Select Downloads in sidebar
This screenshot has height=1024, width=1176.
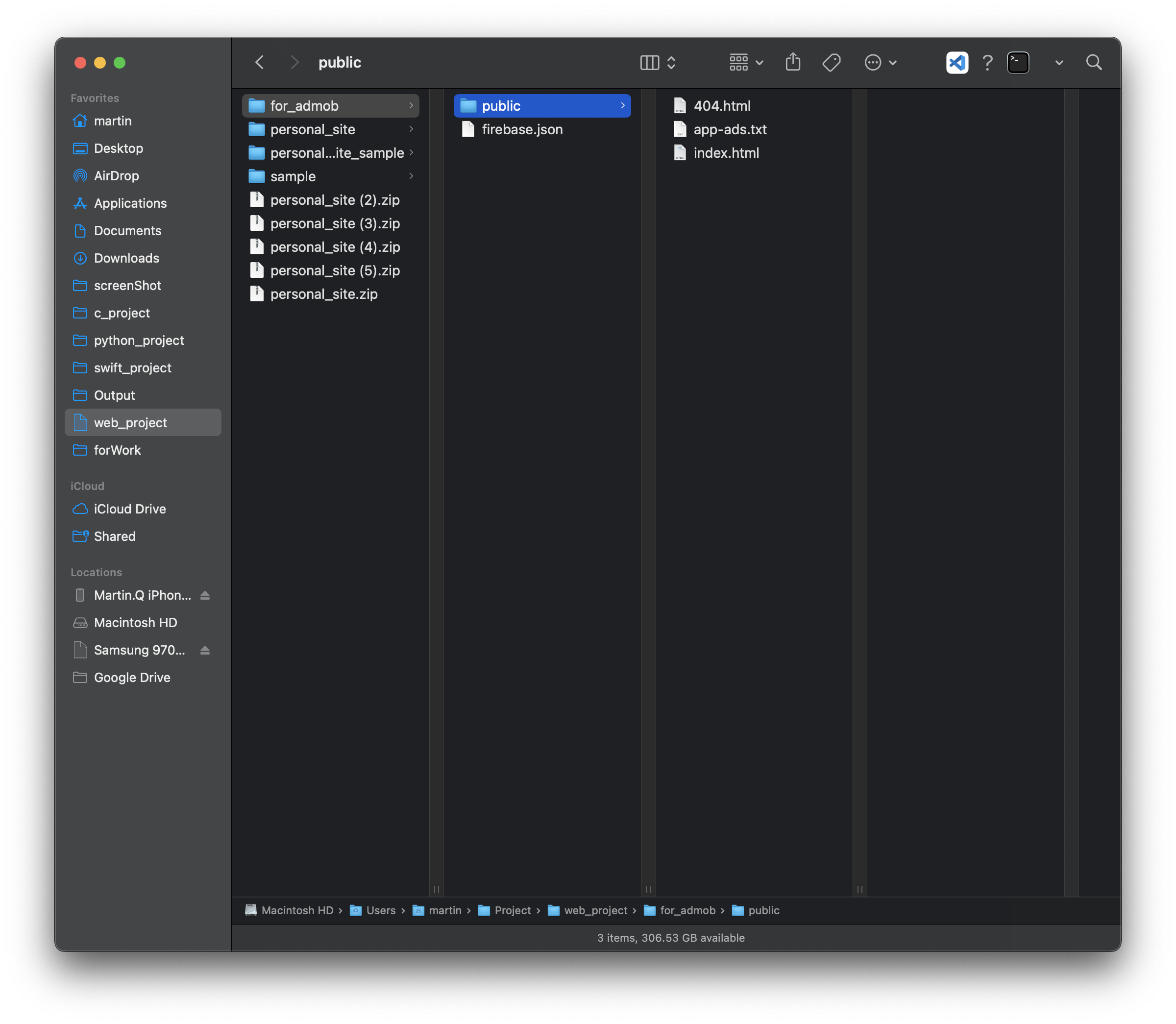(x=126, y=258)
